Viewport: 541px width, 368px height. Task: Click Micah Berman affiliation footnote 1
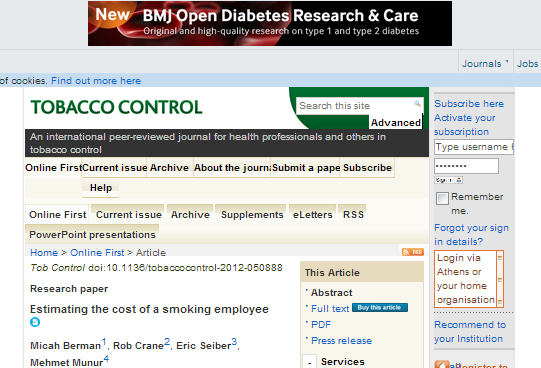point(104,342)
